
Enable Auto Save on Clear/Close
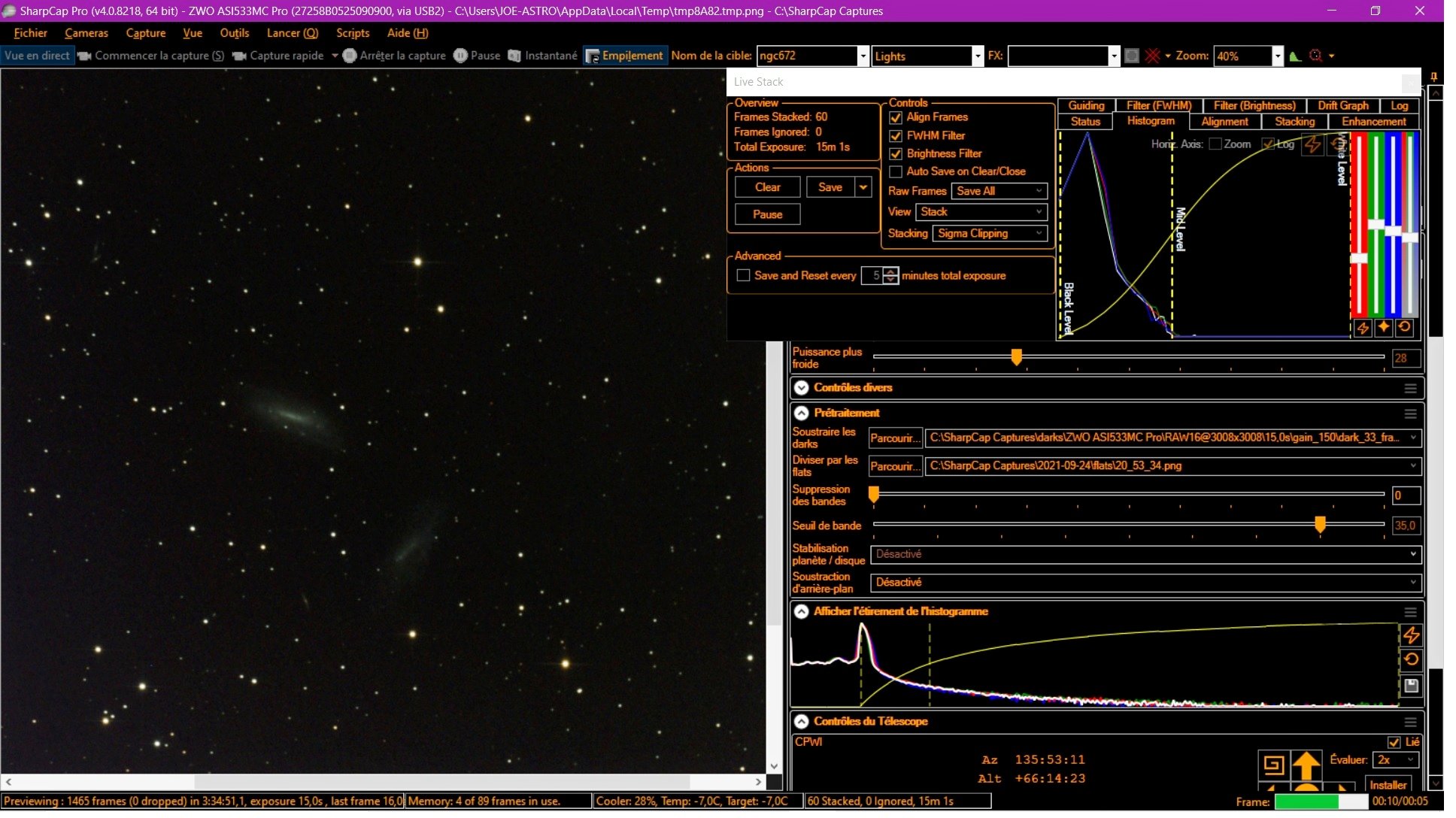[896, 172]
